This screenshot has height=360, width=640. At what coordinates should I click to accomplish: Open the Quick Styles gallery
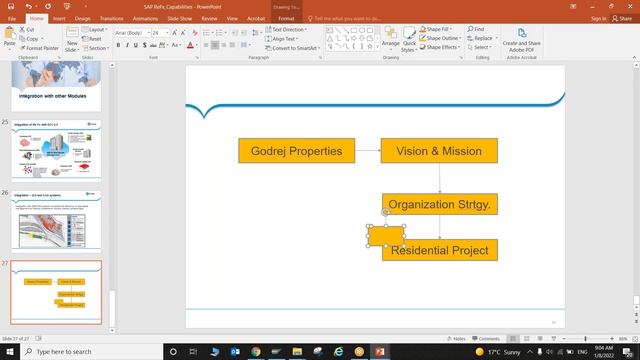point(409,39)
